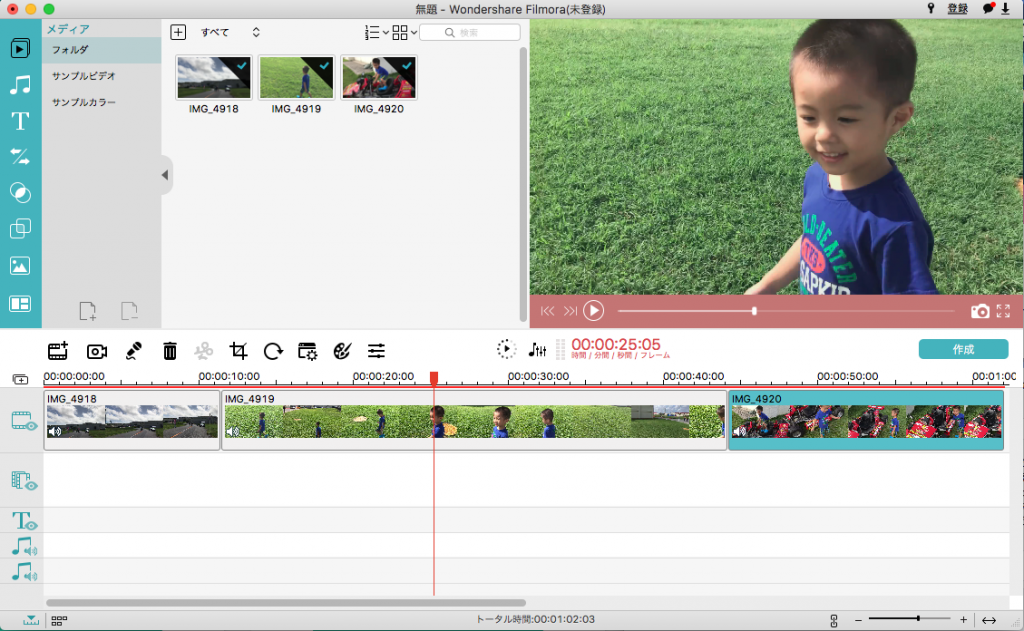The width and height of the screenshot is (1024, 631).
Task: Select the IMG_4919 thumbnail in media library
Action: tap(296, 78)
